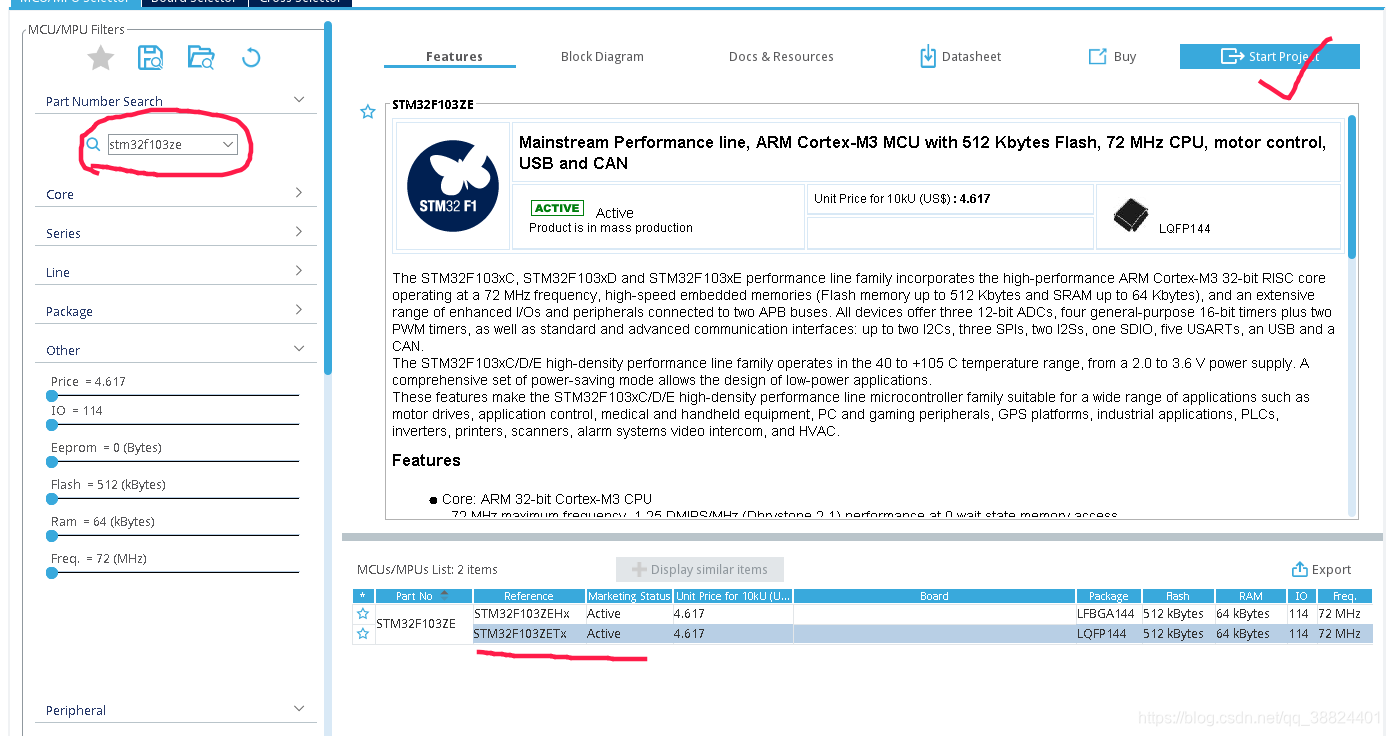Sort by Unit Price for 10kU column
1389x736 pixels.
(x=733, y=596)
